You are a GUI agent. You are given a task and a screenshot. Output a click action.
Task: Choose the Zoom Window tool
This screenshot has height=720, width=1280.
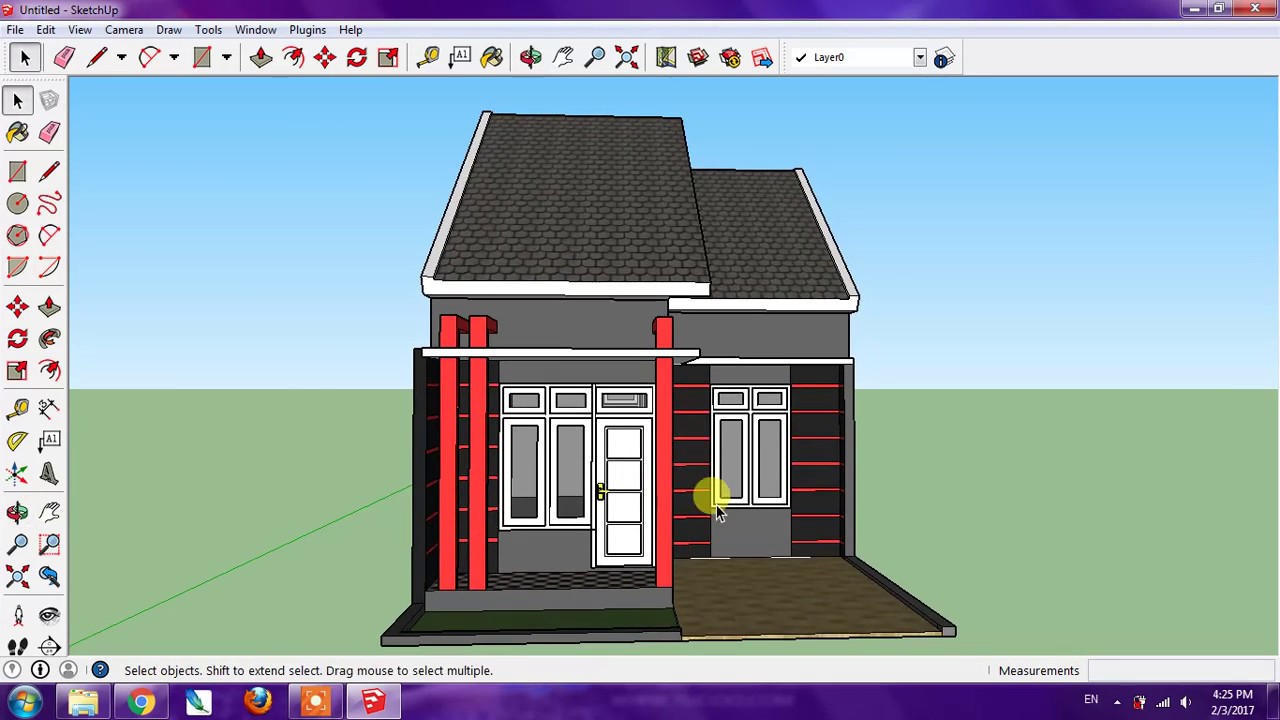pyautogui.click(x=49, y=543)
